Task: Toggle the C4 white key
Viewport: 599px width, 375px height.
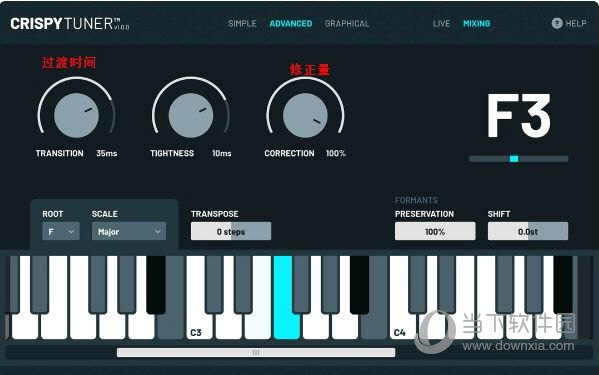Action: click(x=402, y=327)
